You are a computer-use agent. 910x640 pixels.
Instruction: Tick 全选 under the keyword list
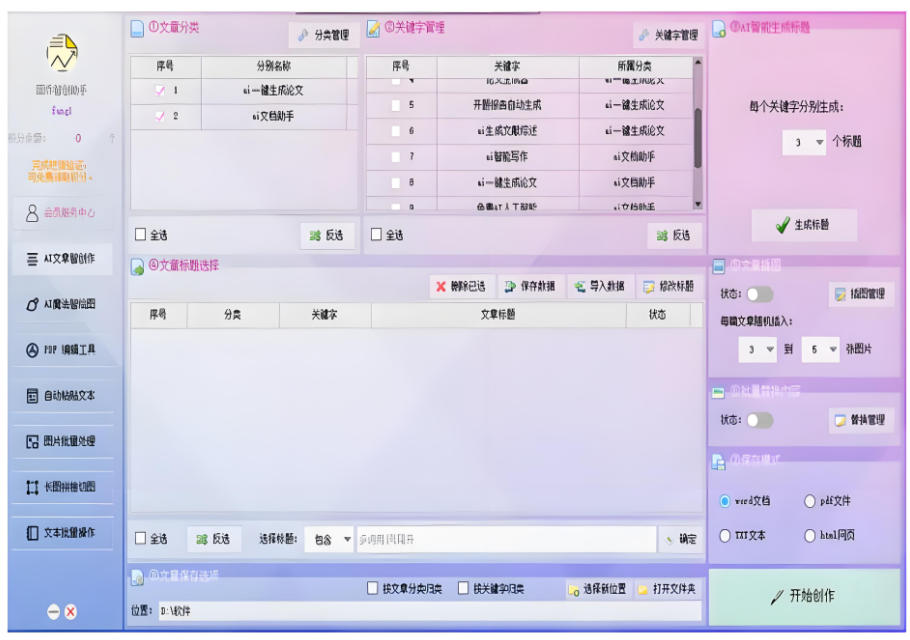[x=376, y=234]
